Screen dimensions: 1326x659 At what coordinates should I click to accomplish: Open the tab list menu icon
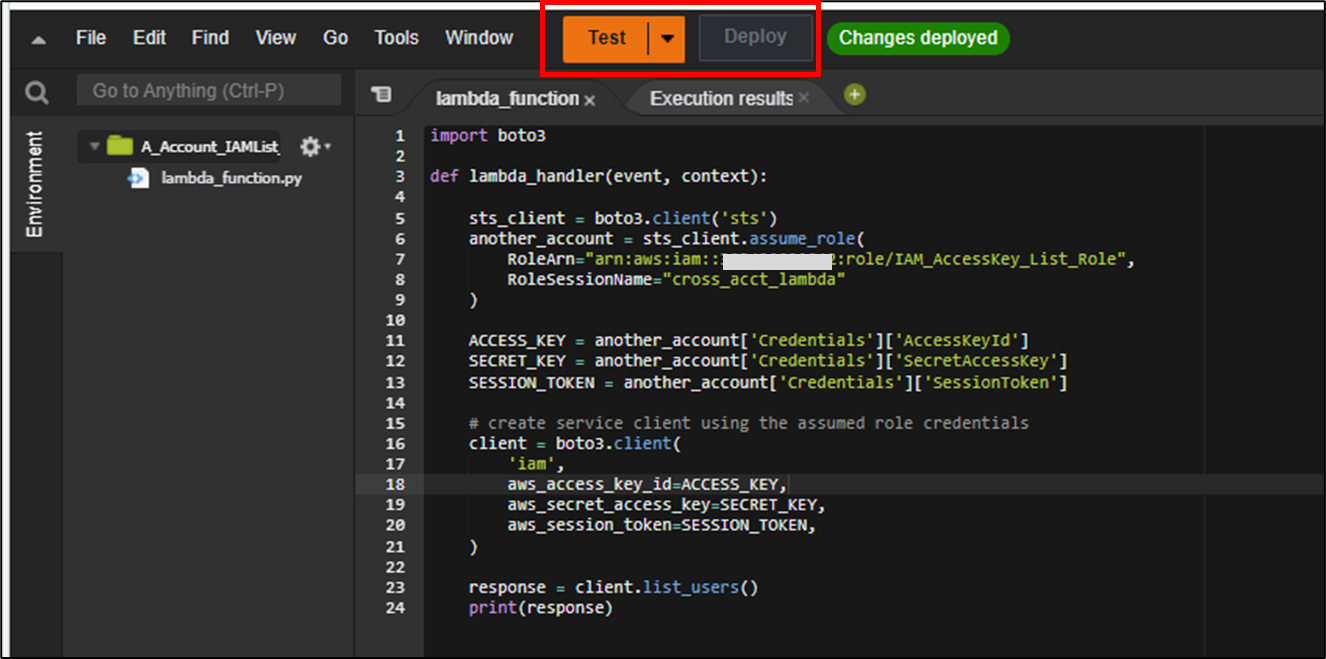click(x=380, y=94)
